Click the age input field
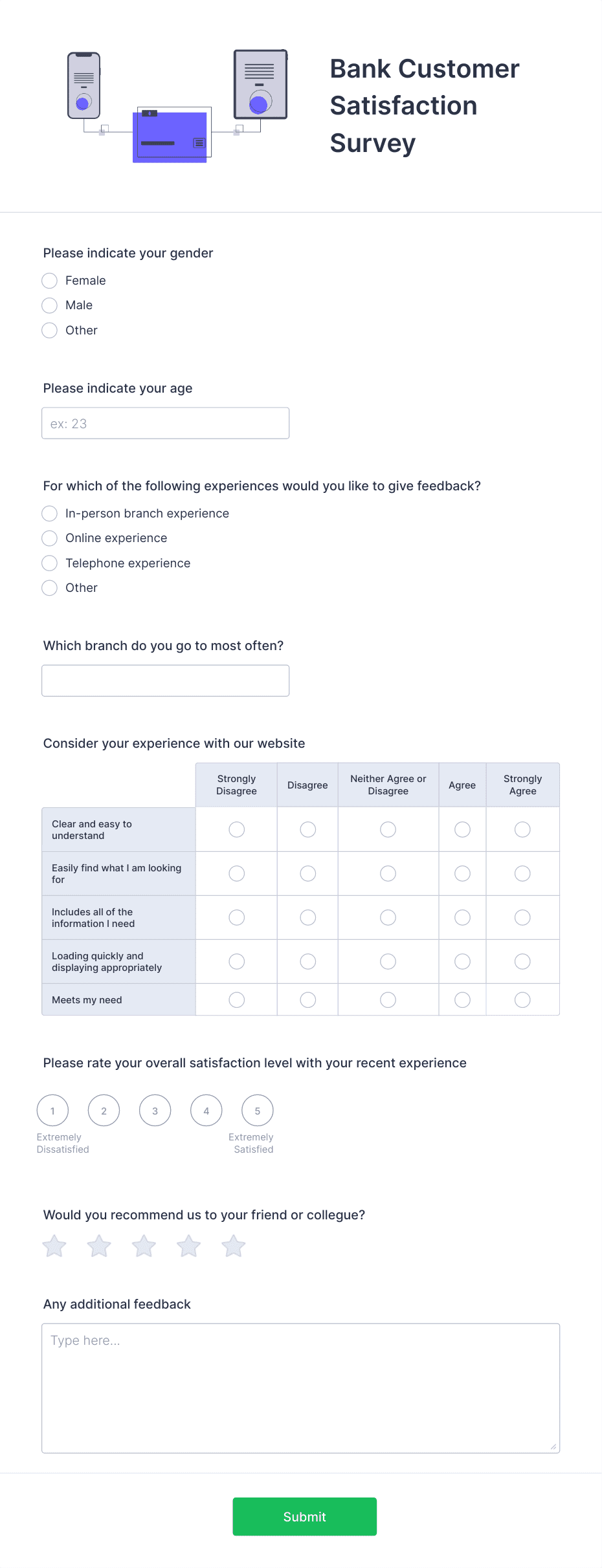The height and width of the screenshot is (1568, 602). 165,422
